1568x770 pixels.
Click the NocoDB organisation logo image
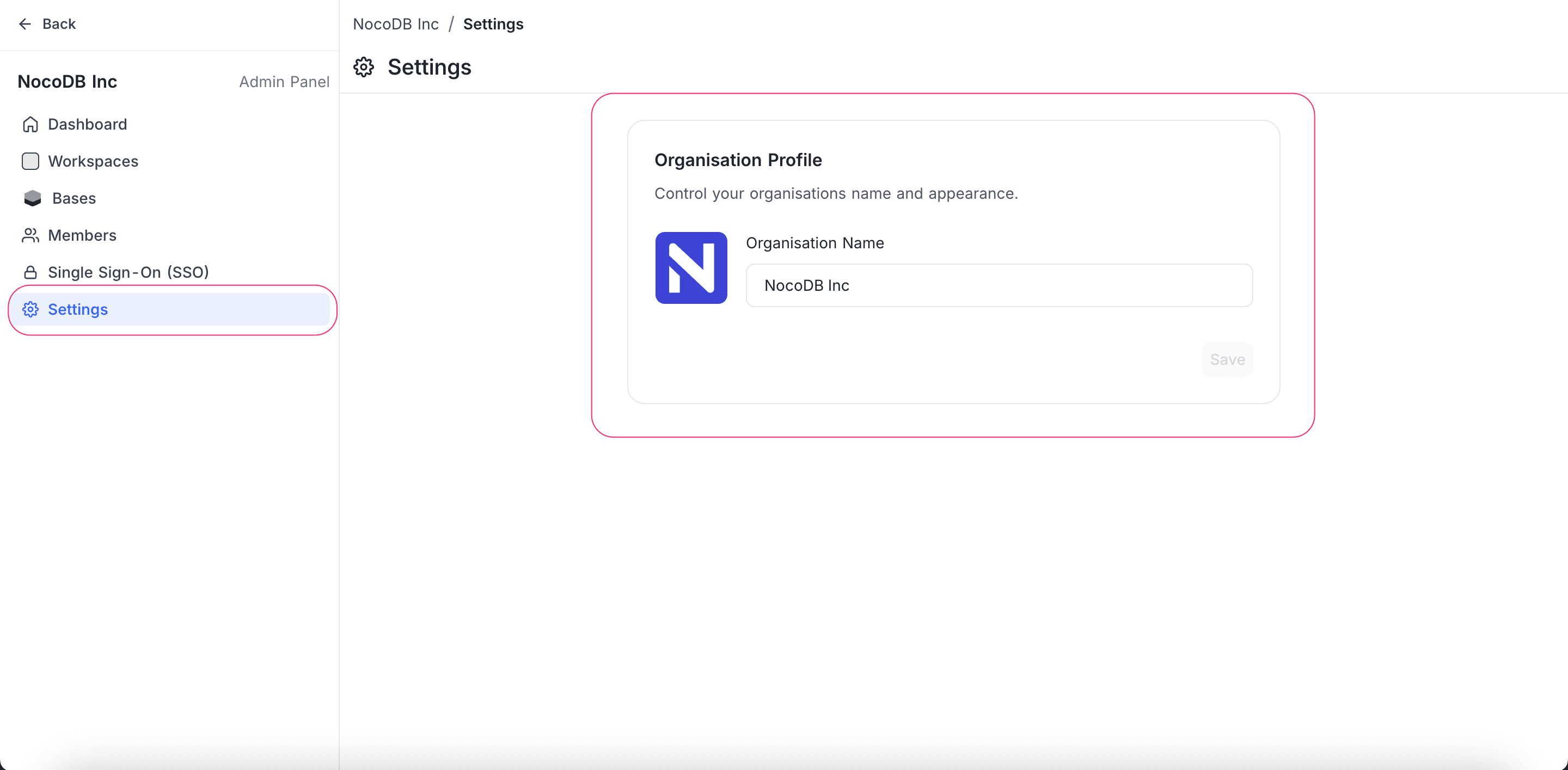pos(691,268)
